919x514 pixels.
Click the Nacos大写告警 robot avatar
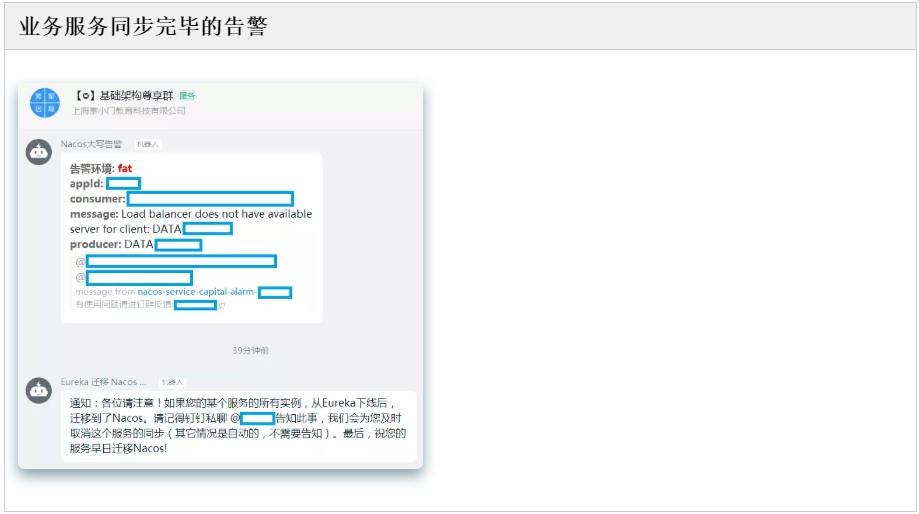coord(39,152)
